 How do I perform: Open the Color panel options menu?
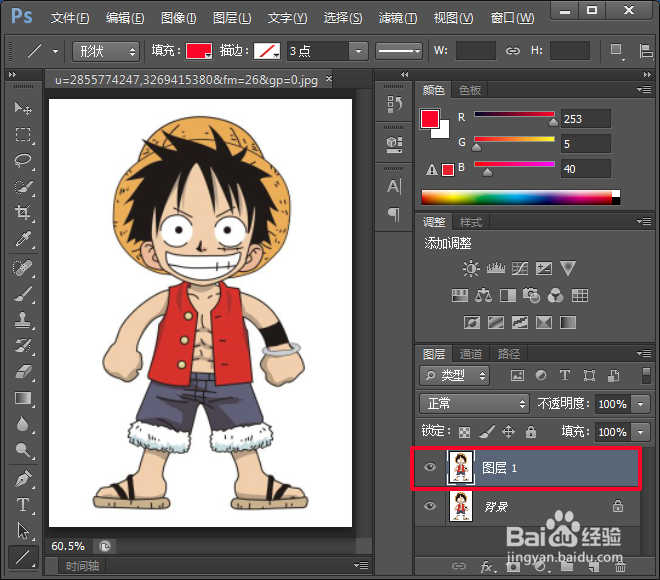[644, 89]
